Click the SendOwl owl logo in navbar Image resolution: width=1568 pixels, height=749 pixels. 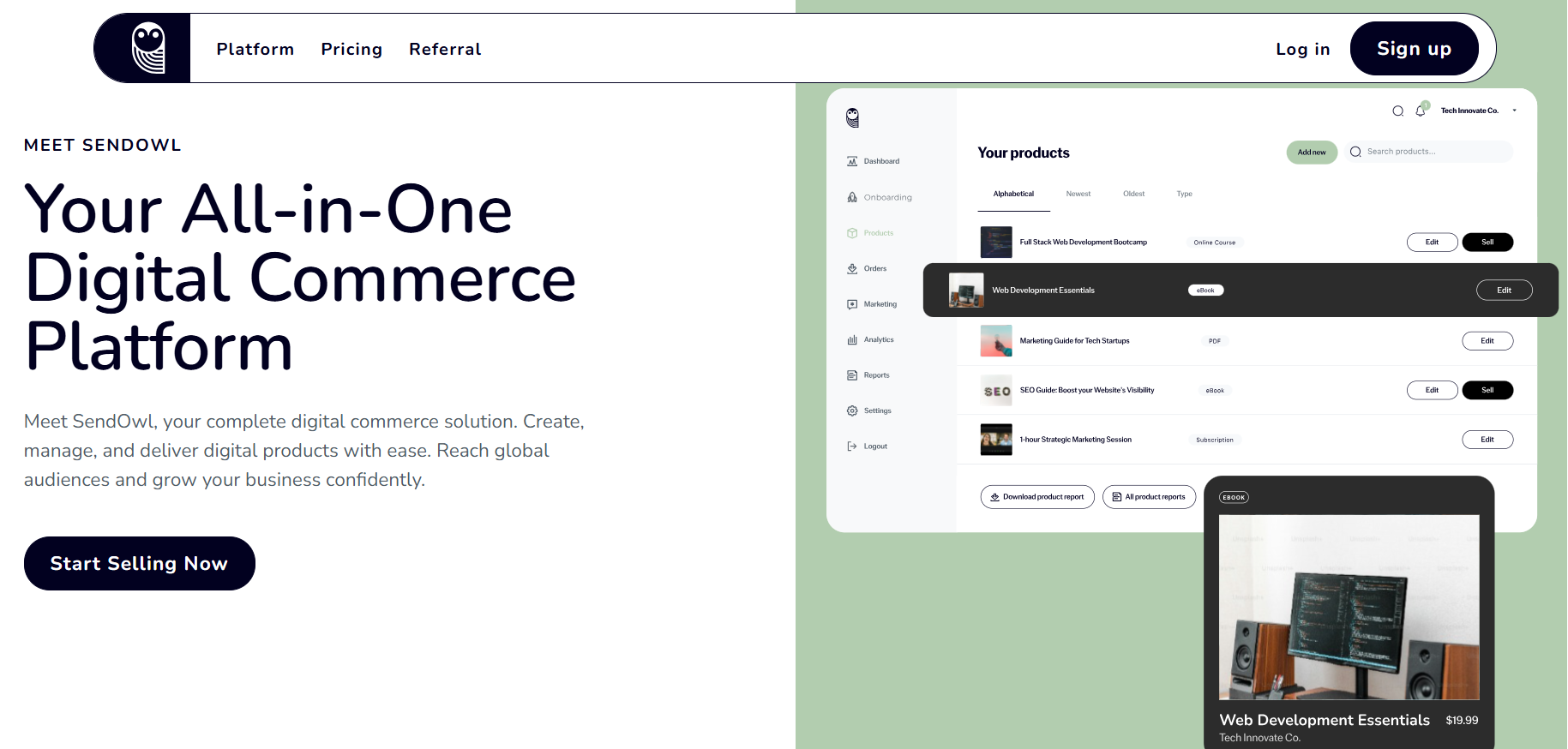(148, 48)
